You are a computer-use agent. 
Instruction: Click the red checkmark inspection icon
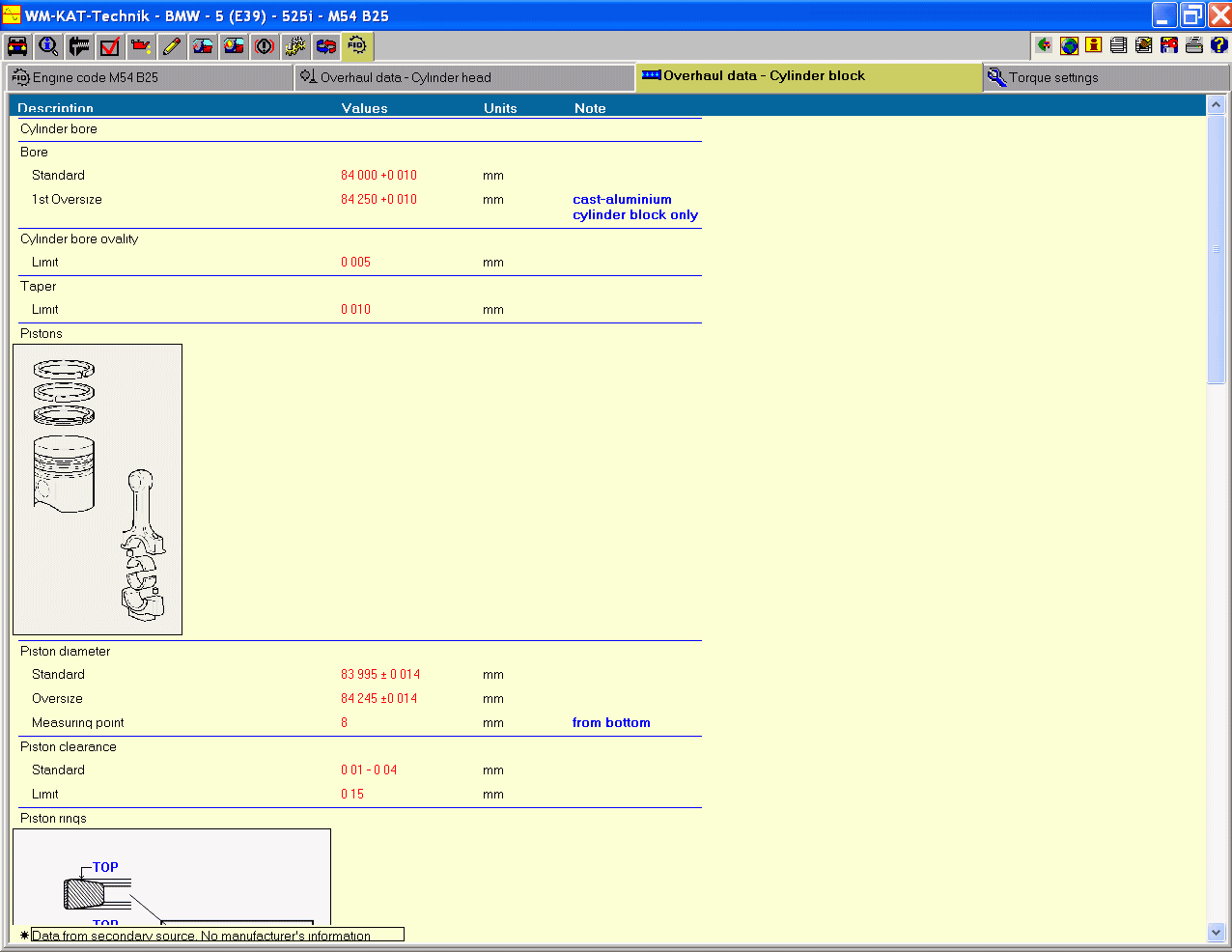(110, 46)
